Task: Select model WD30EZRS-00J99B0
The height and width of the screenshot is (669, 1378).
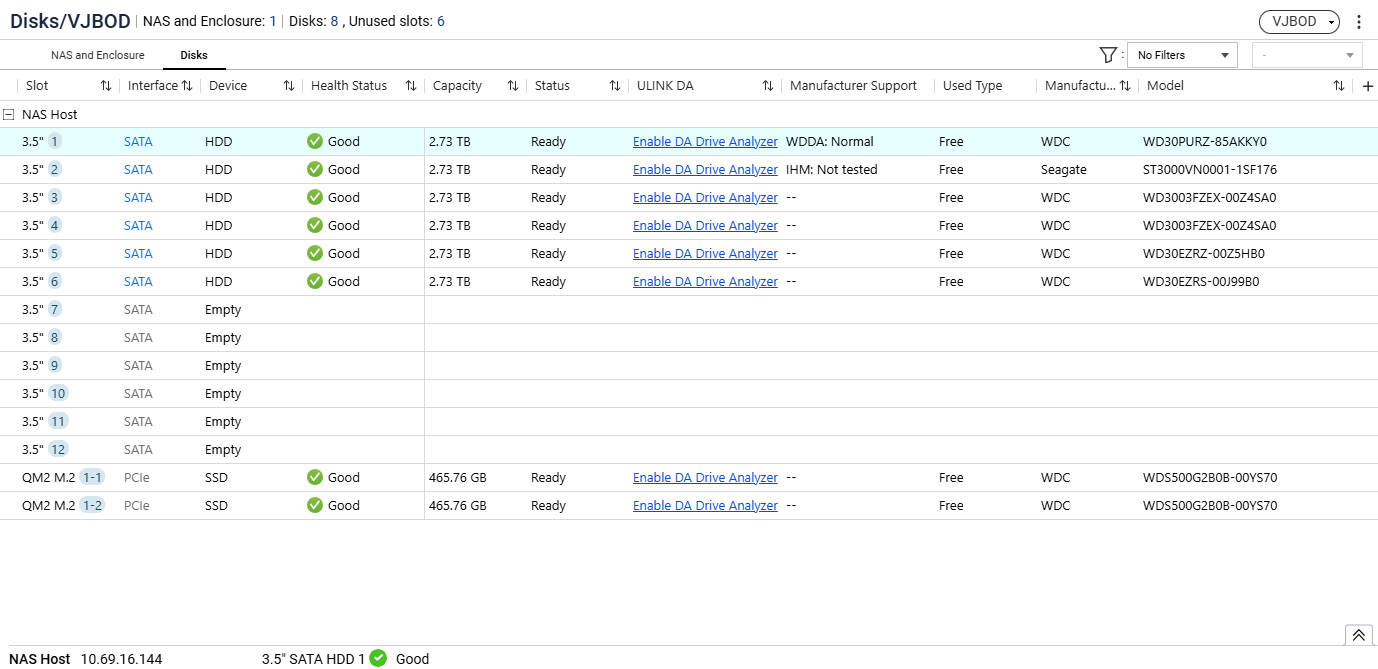Action: pos(1201,282)
